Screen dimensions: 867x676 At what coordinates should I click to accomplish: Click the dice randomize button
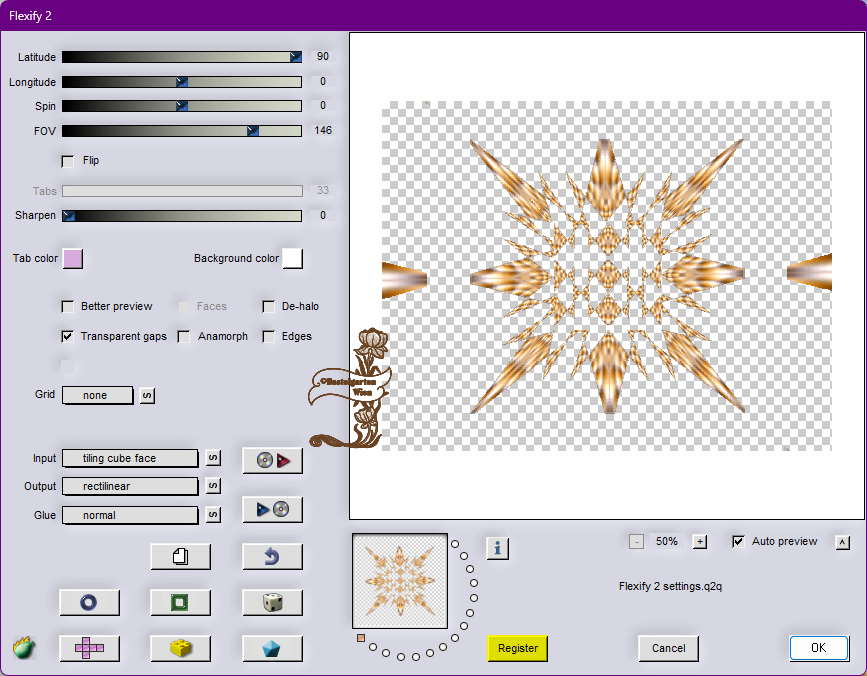pyautogui.click(x=272, y=602)
